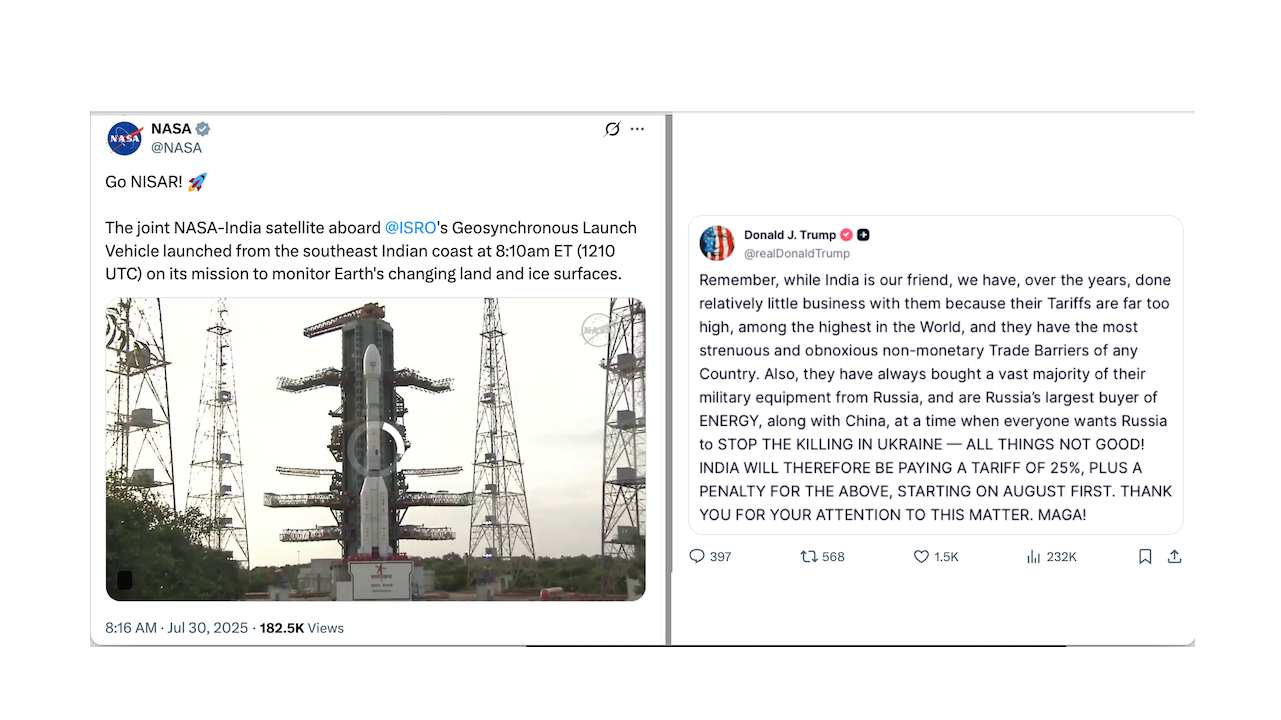Image resolution: width=1281 pixels, height=720 pixels.
Task: View the 182.5K Views count on NASA's post
Action: pos(302,628)
